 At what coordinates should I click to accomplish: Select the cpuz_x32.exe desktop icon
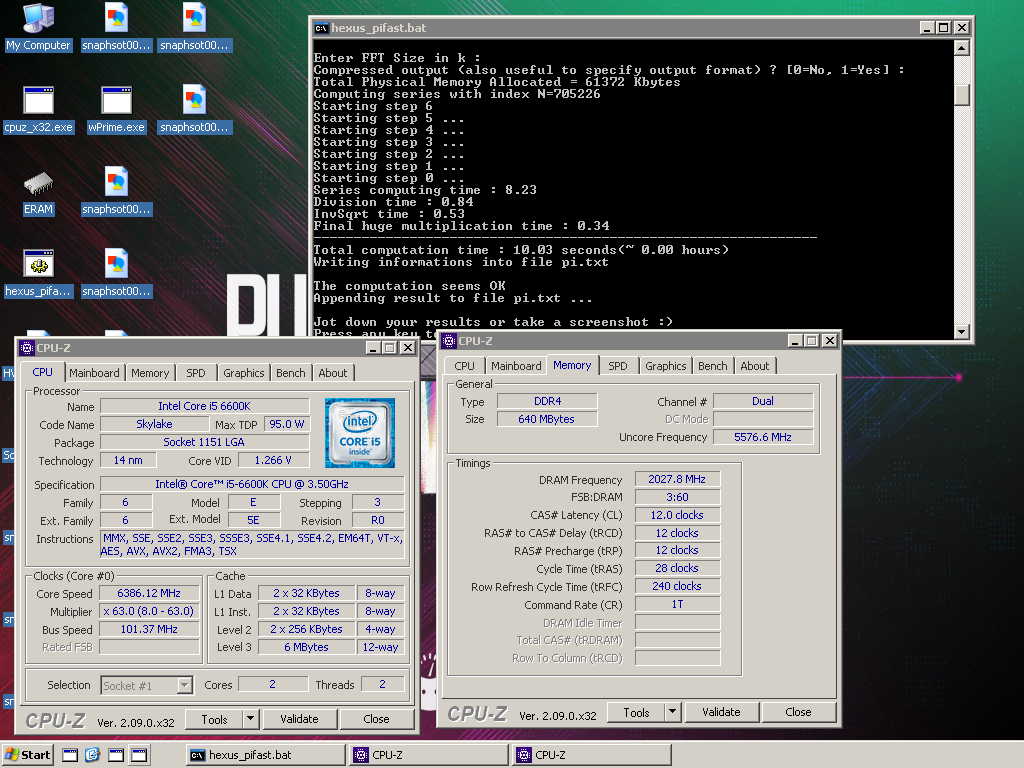38,110
